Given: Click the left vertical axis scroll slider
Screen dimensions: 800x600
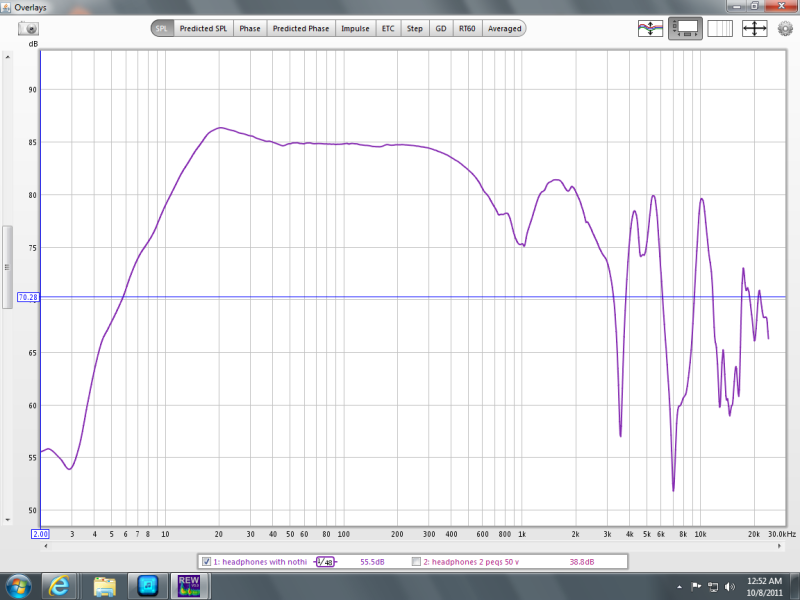Looking at the screenshot, I should 8,267.
